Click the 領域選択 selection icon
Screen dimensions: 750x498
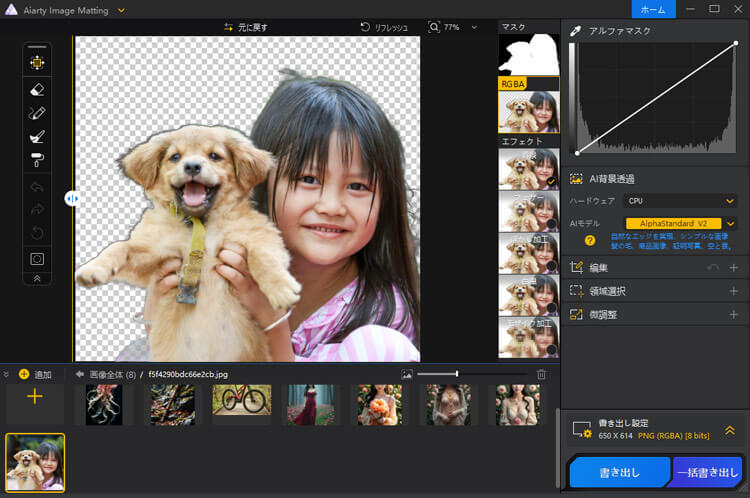(x=576, y=291)
